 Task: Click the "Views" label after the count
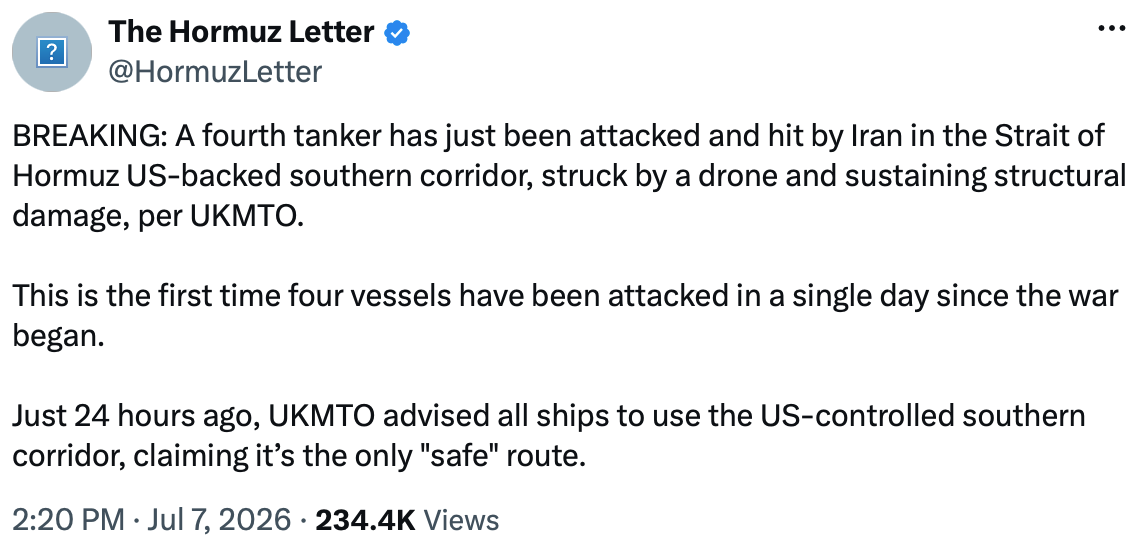click(x=461, y=520)
